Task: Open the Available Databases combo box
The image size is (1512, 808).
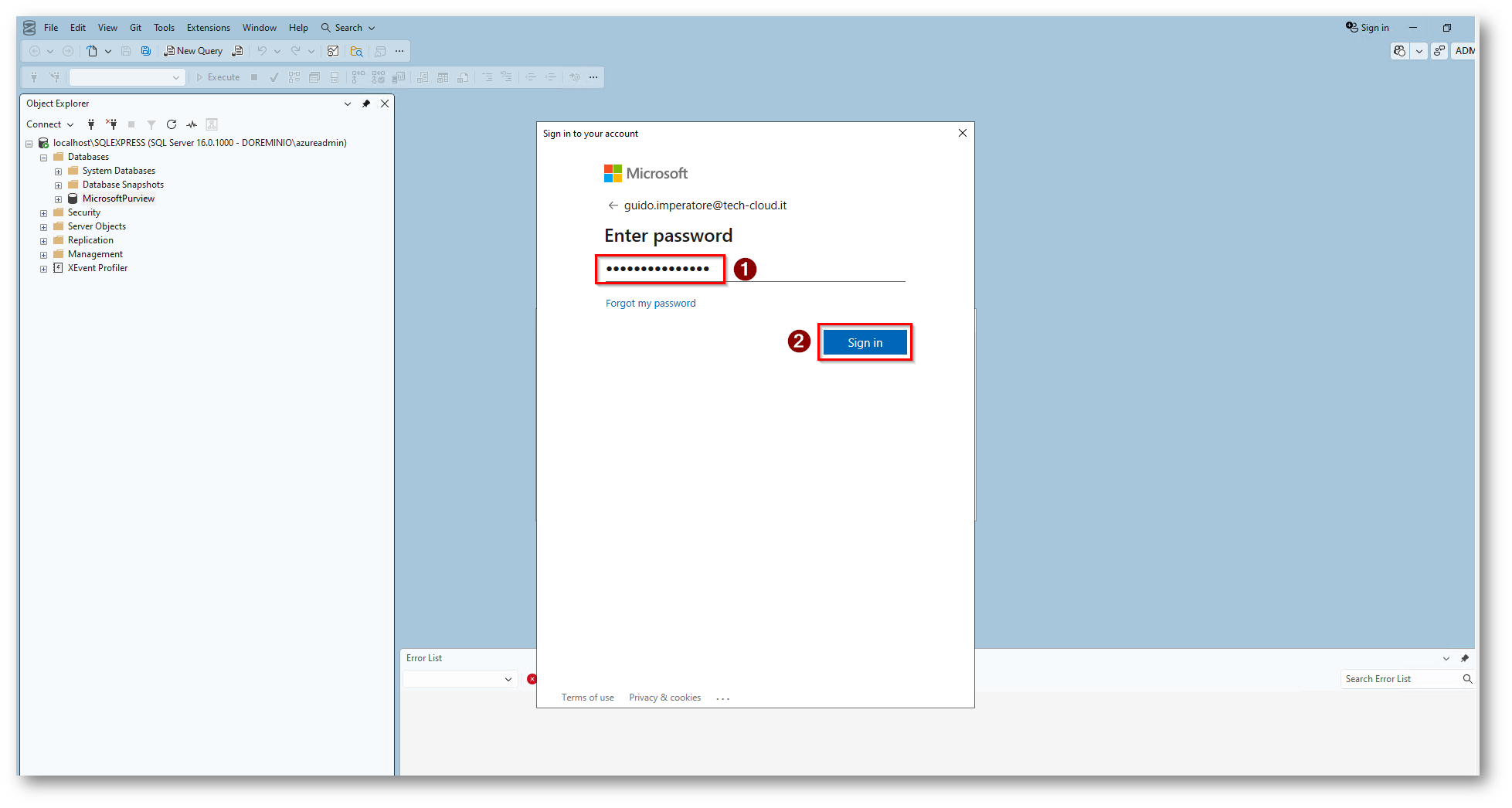Action: tap(127, 77)
